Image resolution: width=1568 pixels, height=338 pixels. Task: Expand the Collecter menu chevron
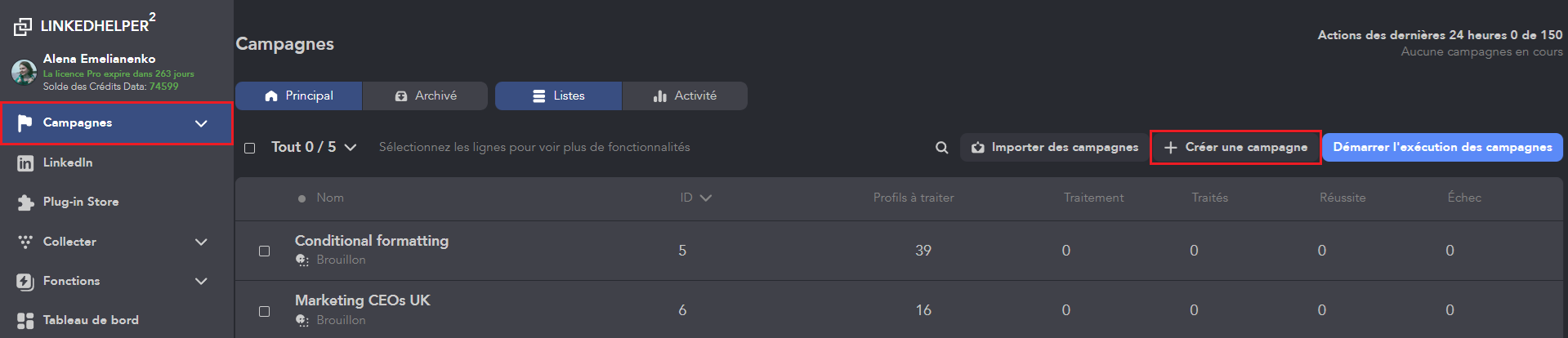coord(201,242)
